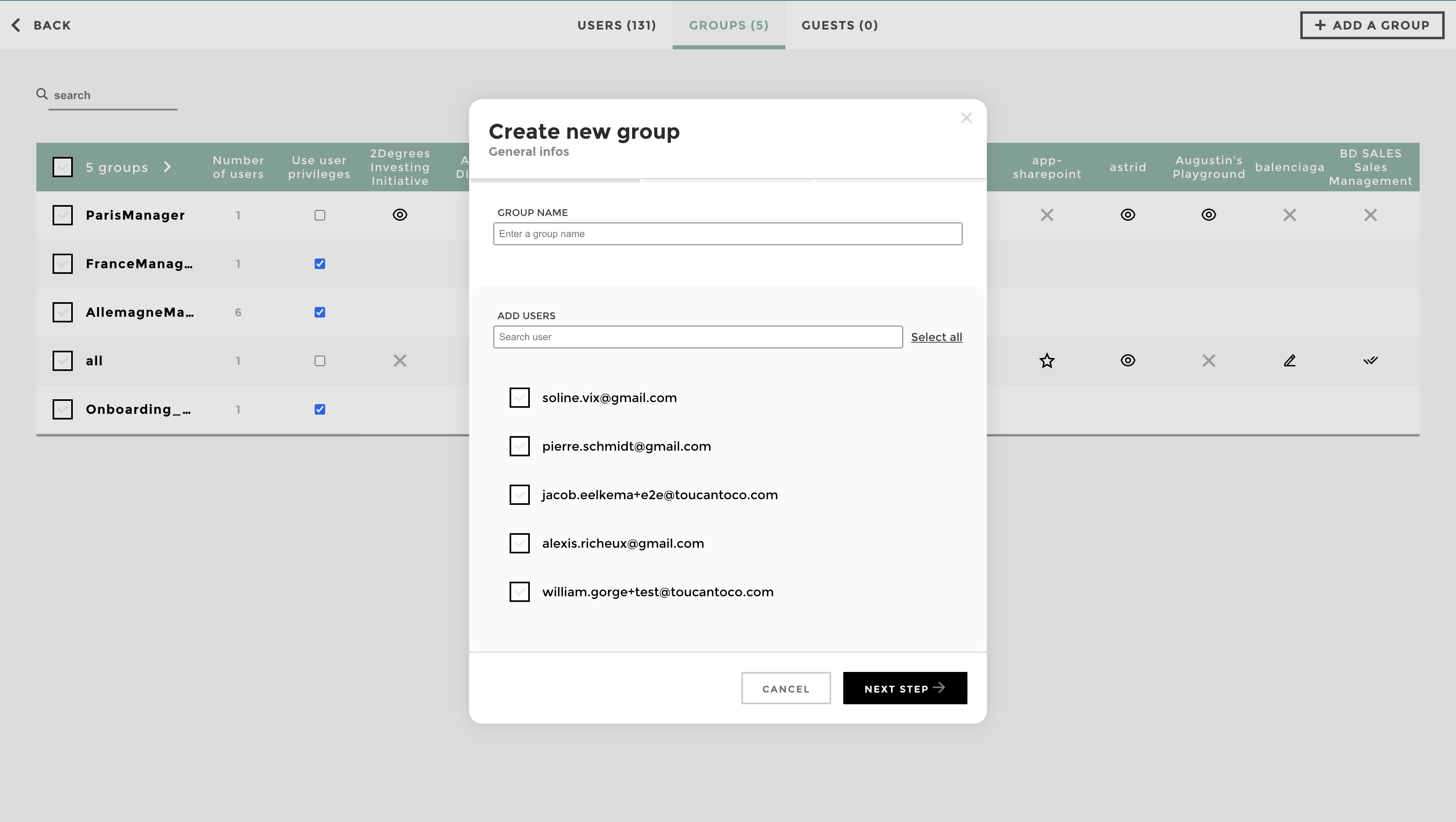Viewport: 1456px width, 822px height.
Task: Click the search magnifier icon
Action: [42, 93]
